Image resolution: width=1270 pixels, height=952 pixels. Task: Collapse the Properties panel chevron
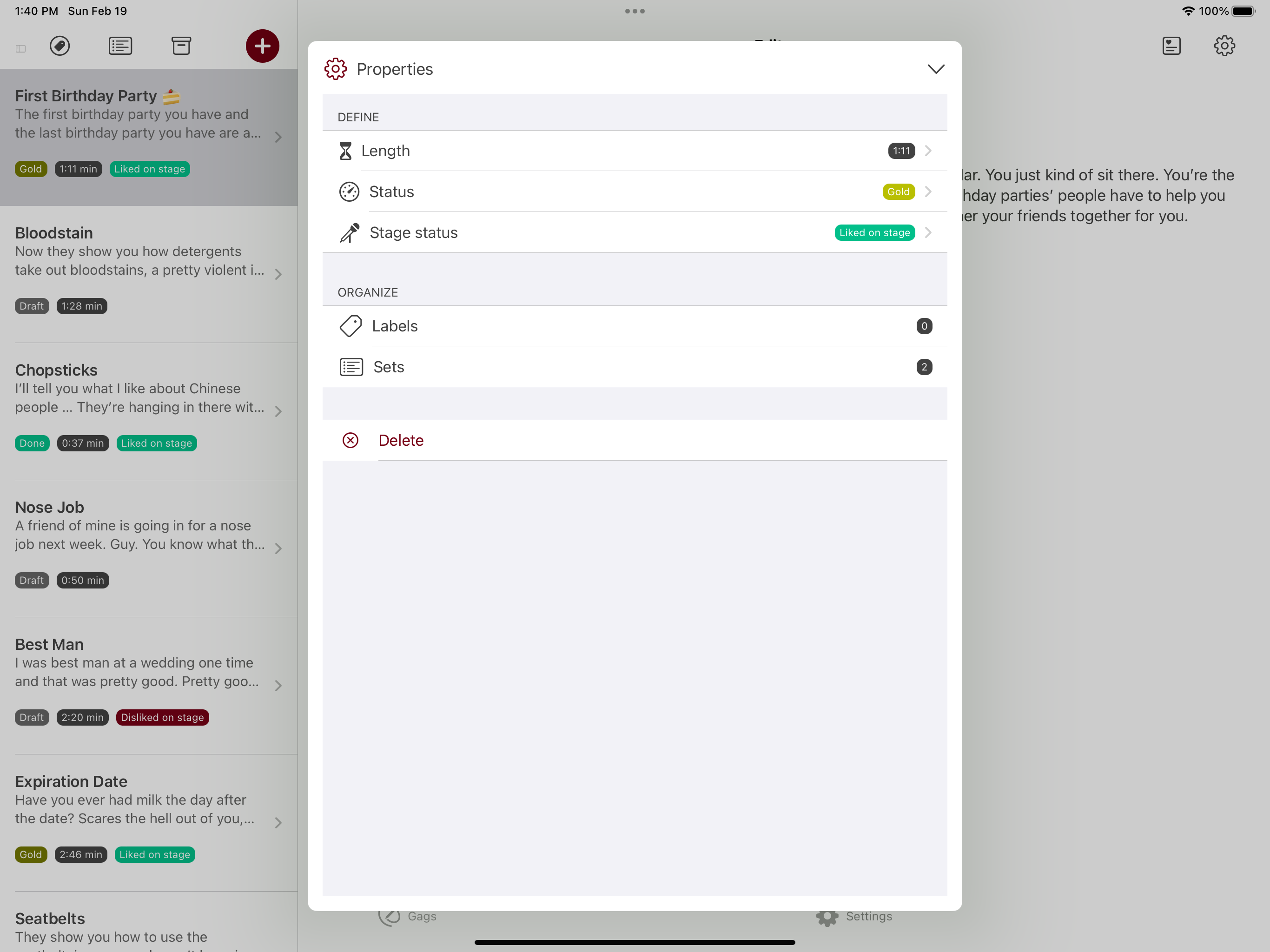point(936,69)
